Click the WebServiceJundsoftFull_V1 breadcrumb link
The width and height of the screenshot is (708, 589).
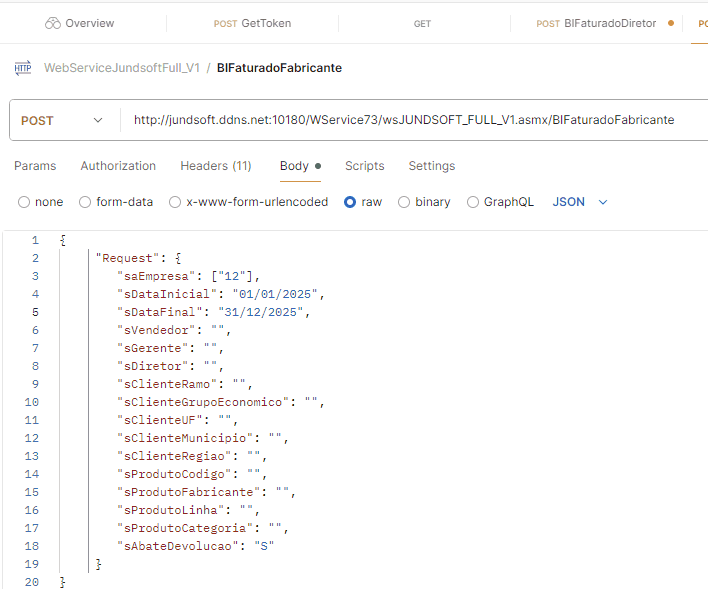[x=121, y=68]
